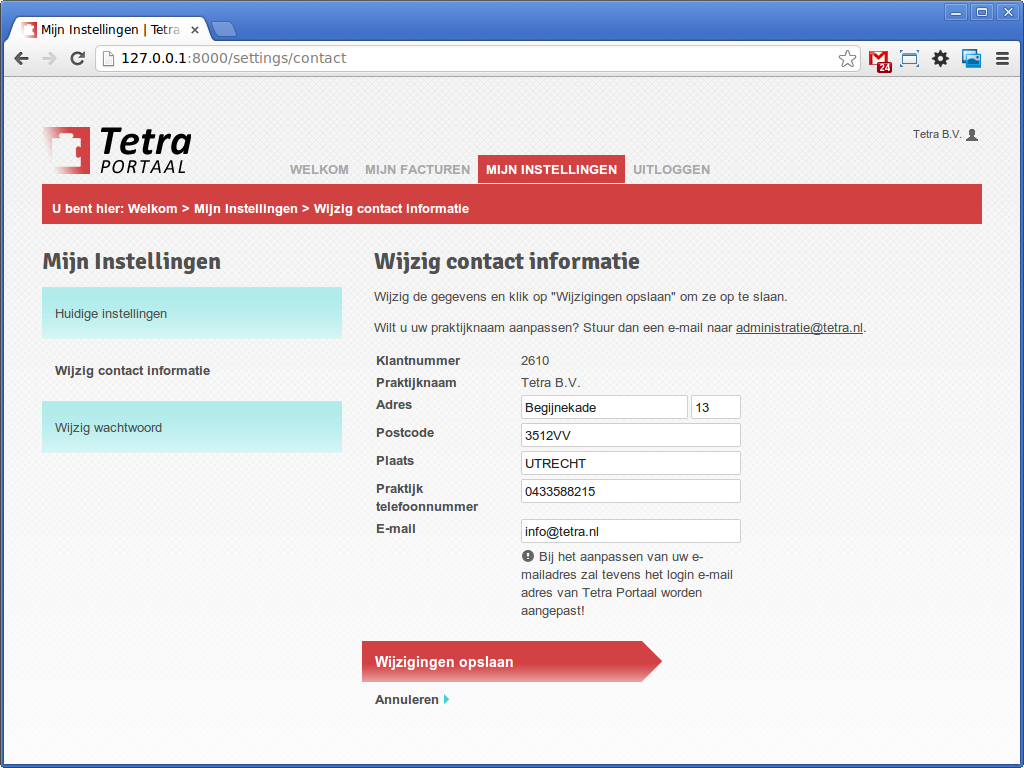The width and height of the screenshot is (1024, 768).
Task: Reload the page with refresh icon
Action: click(77, 59)
